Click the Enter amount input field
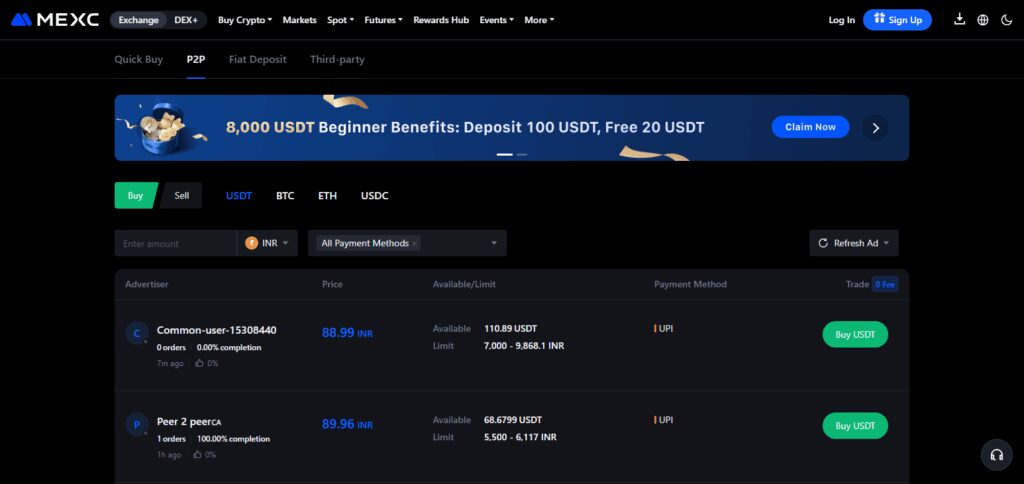 click(x=175, y=243)
